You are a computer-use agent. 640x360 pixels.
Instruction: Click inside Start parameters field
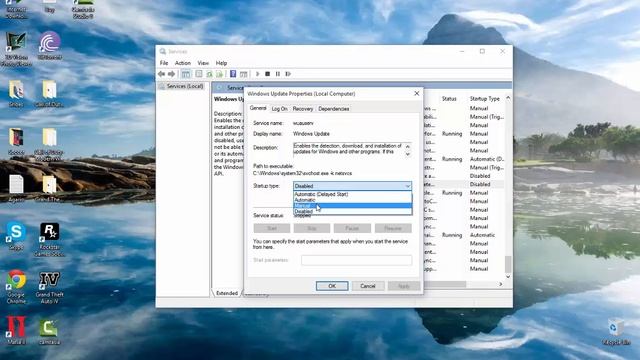pyautogui.click(x=357, y=260)
